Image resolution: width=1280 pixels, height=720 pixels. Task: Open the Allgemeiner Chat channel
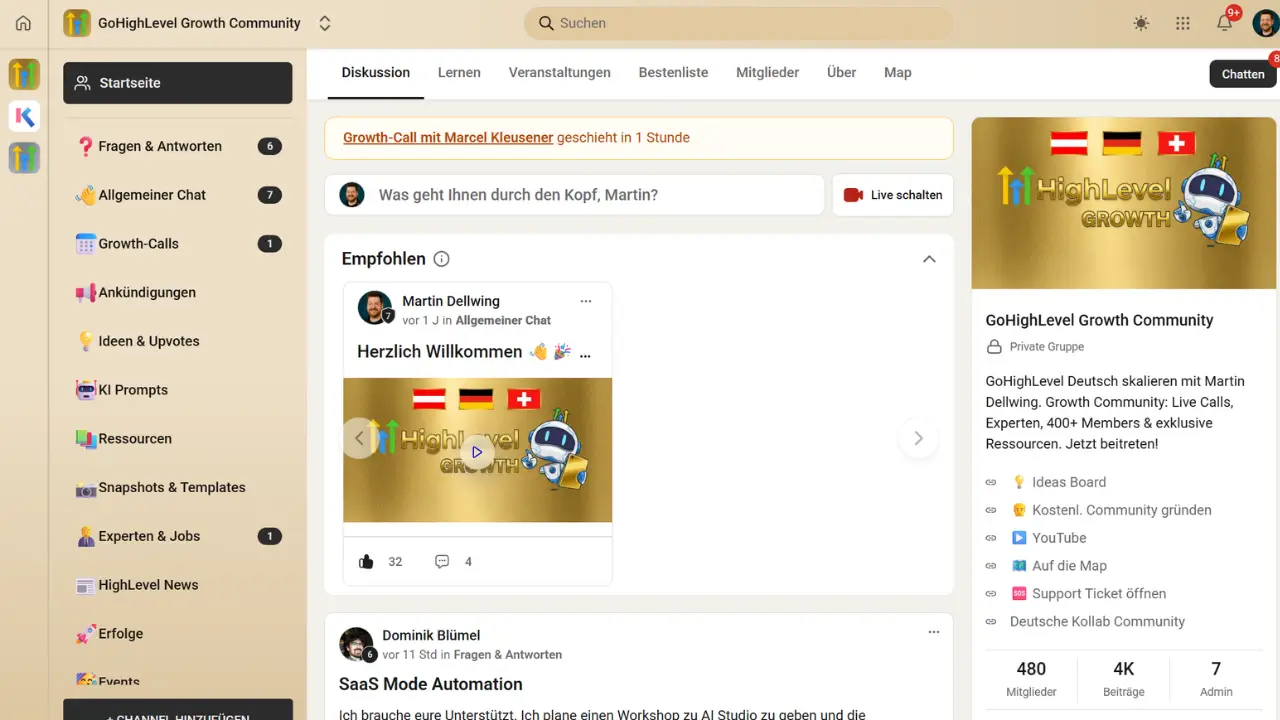pos(178,195)
